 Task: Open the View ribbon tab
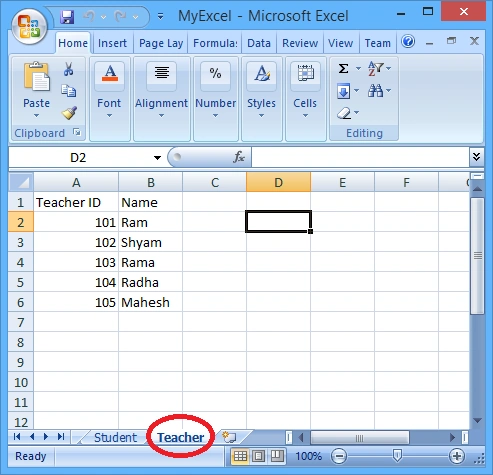(340, 43)
